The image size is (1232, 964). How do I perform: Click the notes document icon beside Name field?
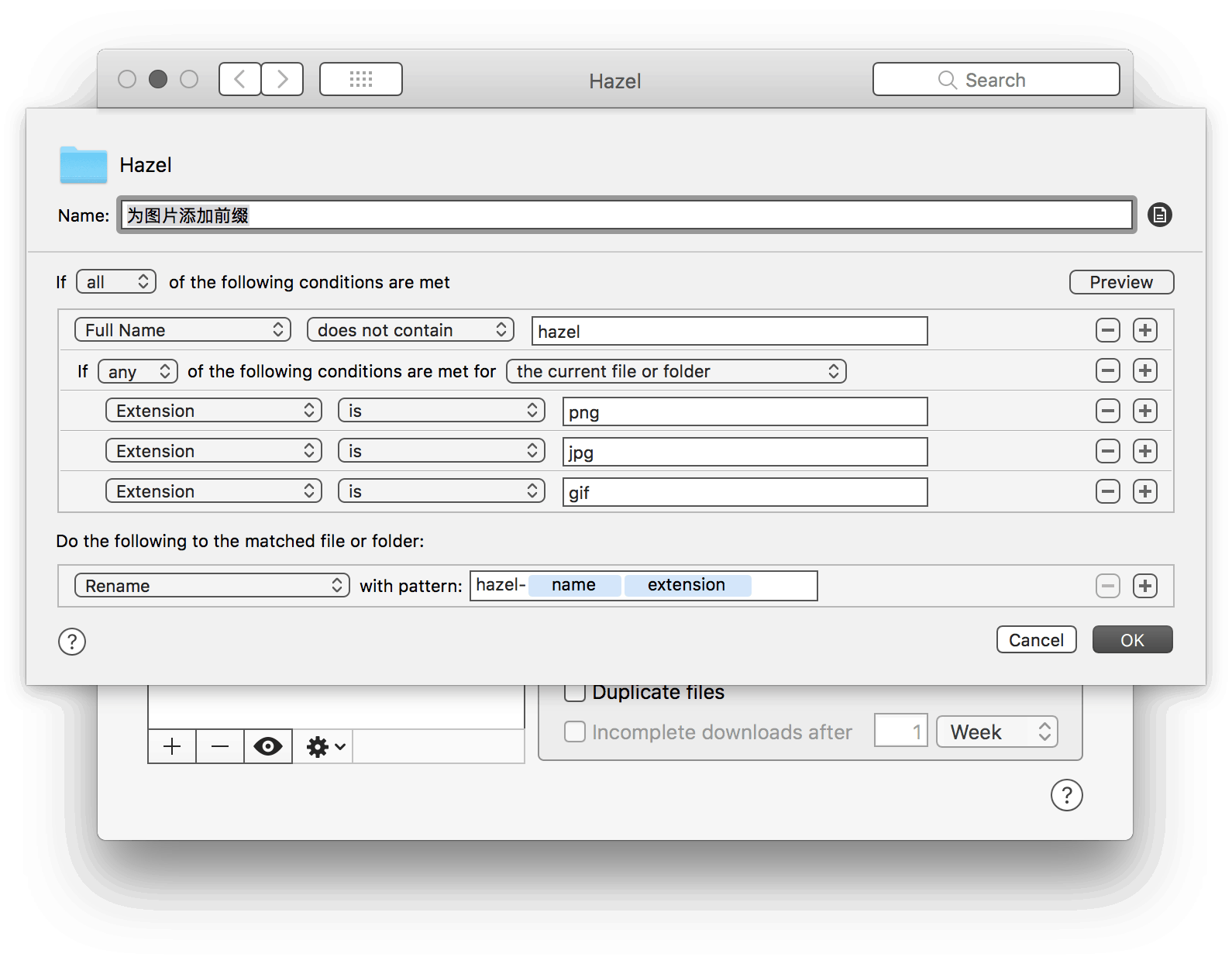point(1159,215)
